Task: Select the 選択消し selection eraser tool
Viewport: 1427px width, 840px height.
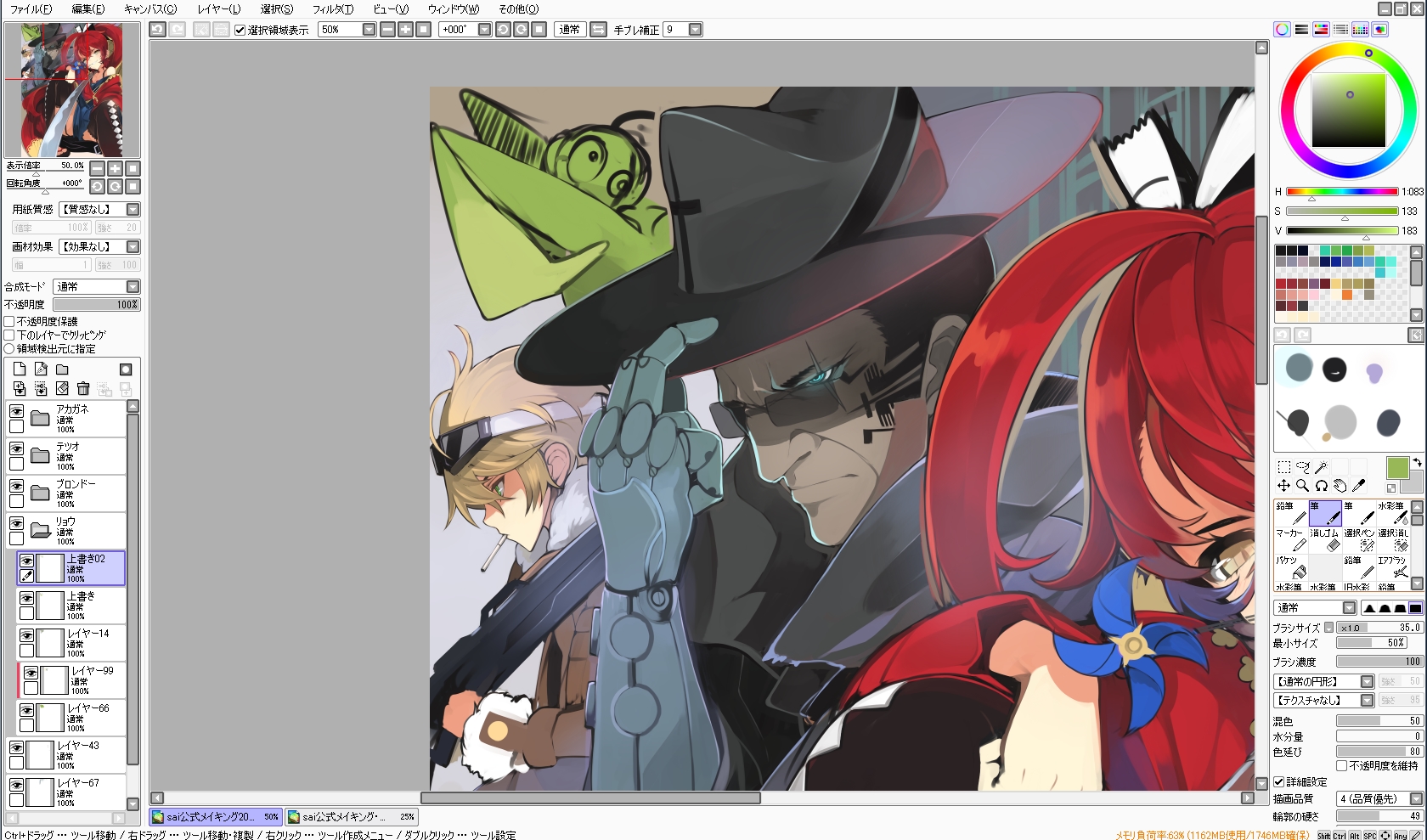Action: click(1393, 539)
